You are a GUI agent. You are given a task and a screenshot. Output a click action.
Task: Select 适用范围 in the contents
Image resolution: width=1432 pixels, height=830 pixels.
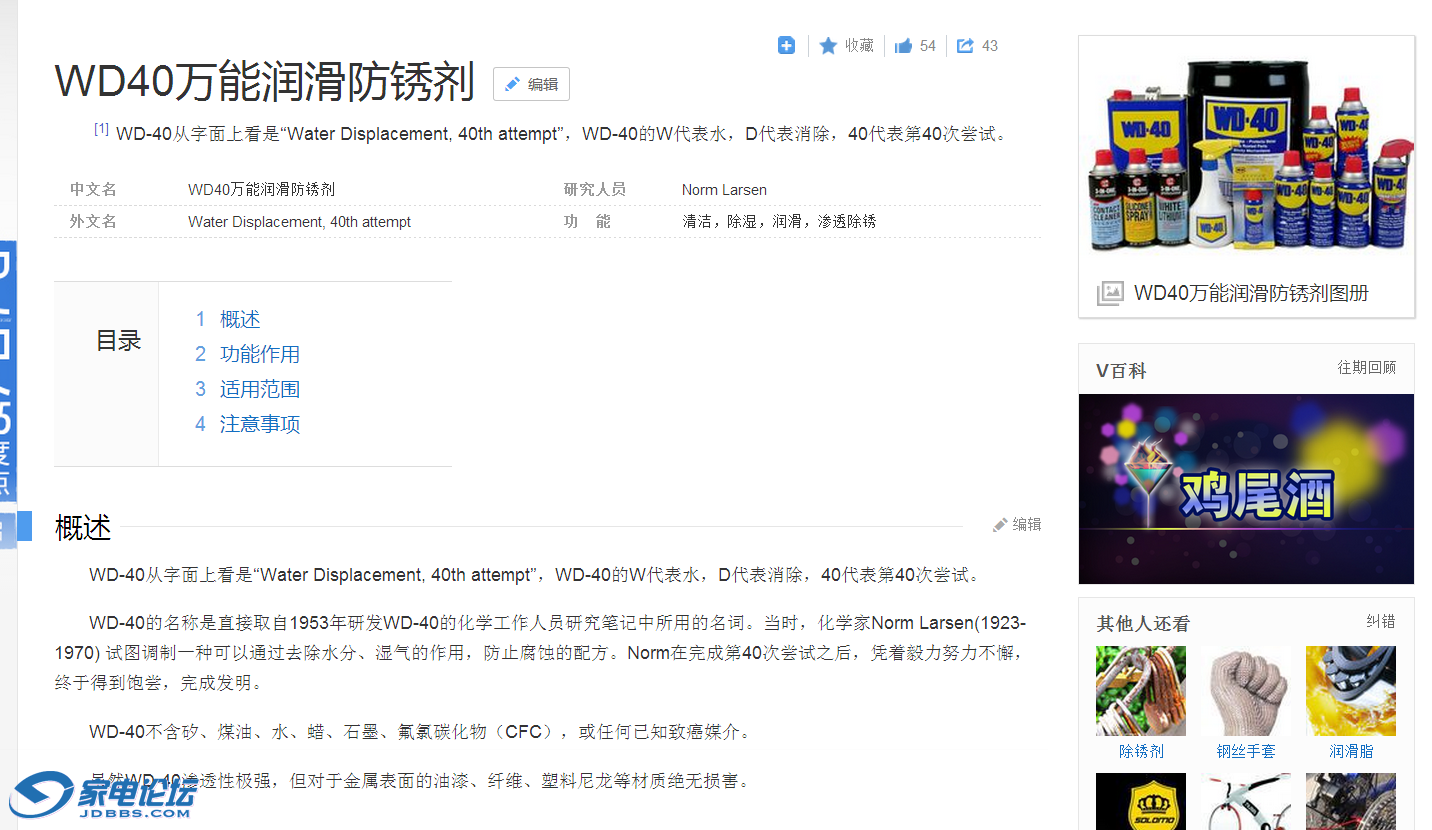coord(260,389)
